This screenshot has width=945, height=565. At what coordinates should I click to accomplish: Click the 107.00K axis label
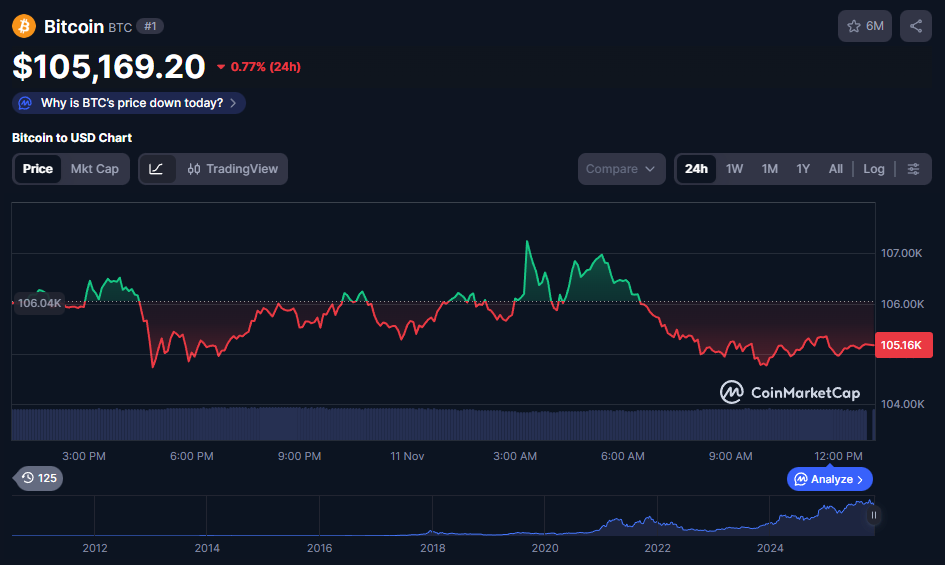(x=902, y=253)
